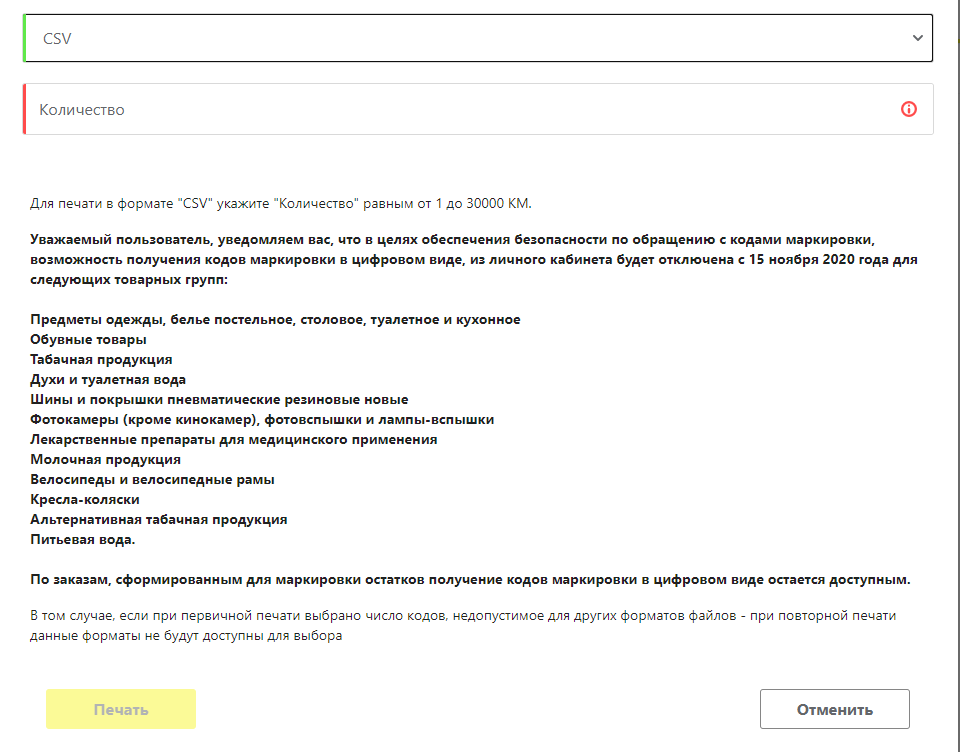
Task: Click the dropdown chevron arrow
Action: [917, 38]
